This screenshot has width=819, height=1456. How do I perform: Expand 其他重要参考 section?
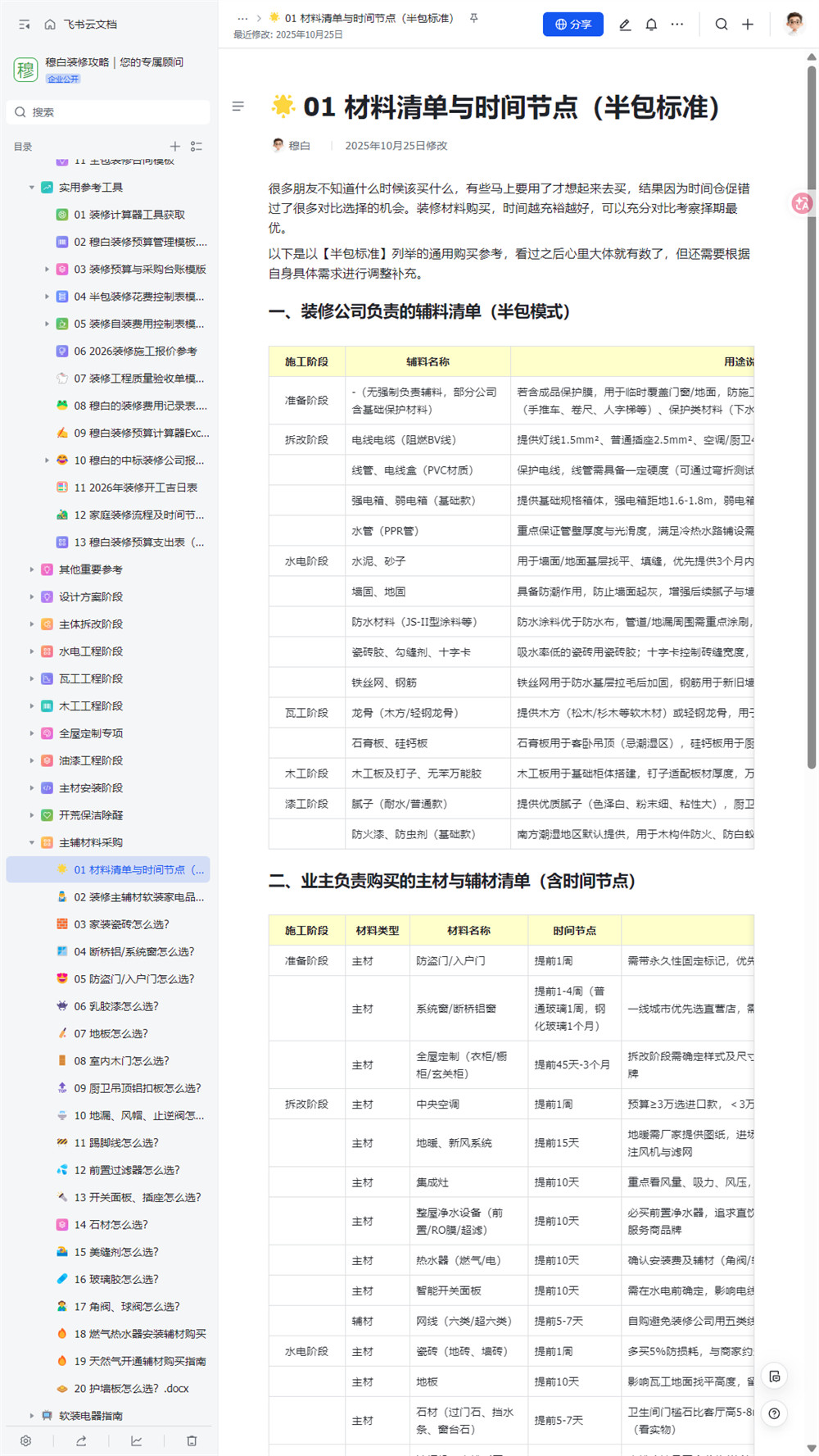pyautogui.click(x=32, y=569)
